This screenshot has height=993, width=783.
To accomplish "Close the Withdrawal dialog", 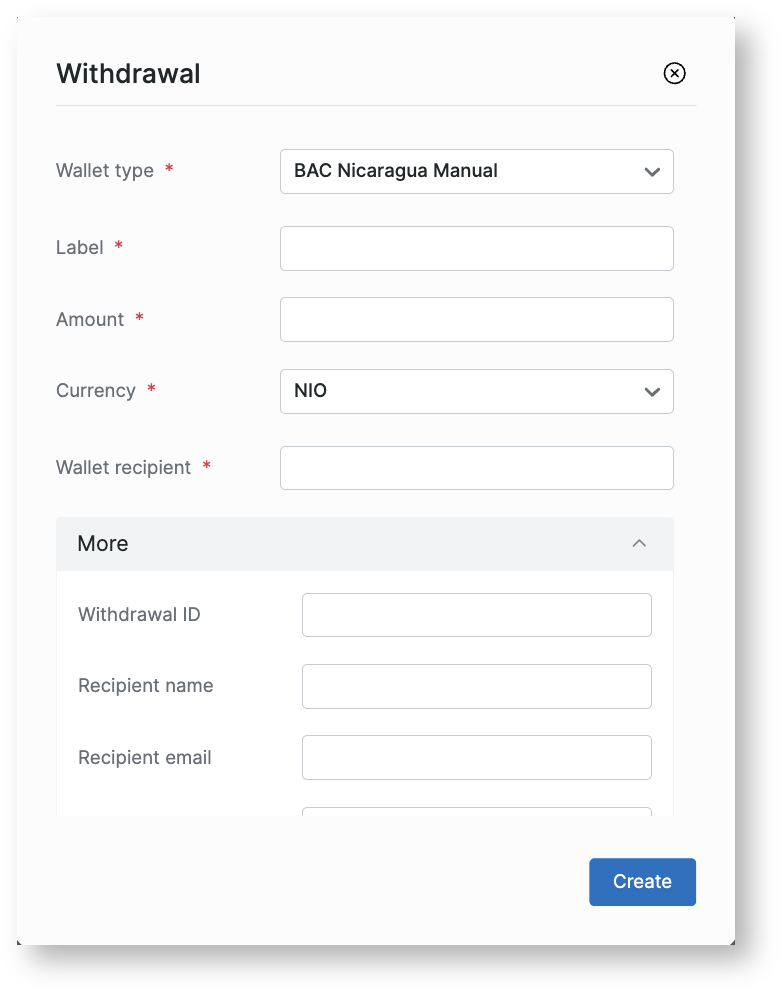I will click(675, 73).
